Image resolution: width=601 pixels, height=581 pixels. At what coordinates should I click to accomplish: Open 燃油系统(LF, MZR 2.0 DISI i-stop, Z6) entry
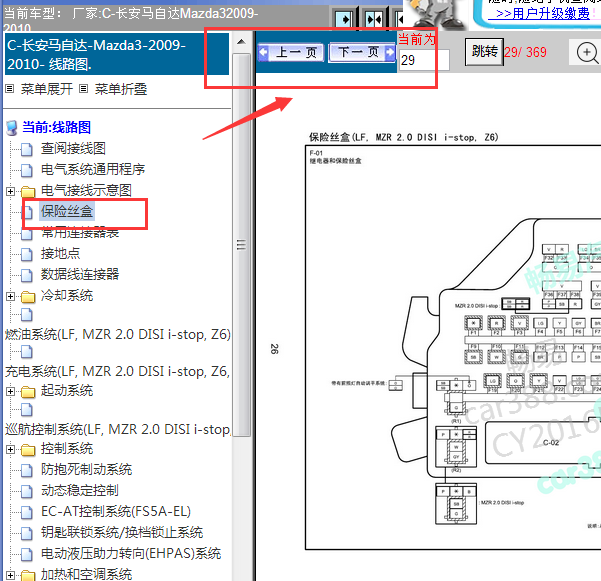click(x=118, y=334)
